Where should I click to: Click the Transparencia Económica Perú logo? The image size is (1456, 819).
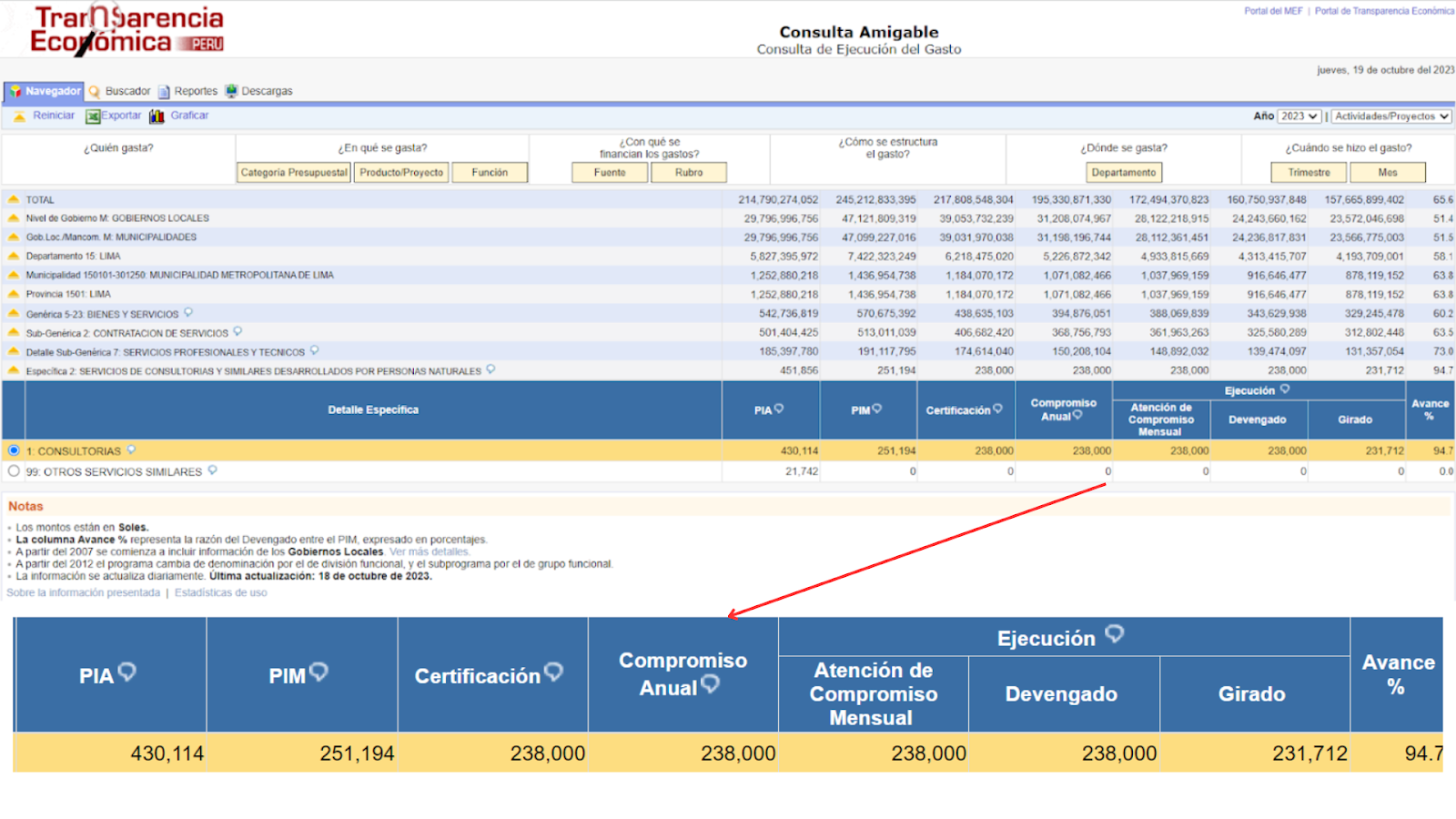click(x=126, y=30)
